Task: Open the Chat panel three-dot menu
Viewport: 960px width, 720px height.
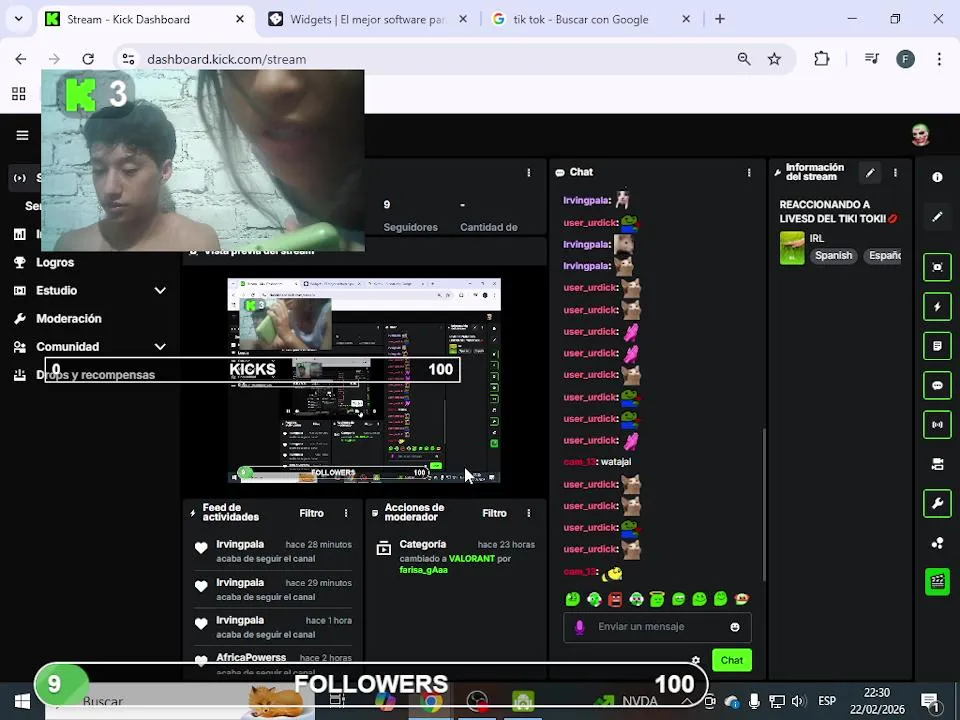Action: coord(749,173)
